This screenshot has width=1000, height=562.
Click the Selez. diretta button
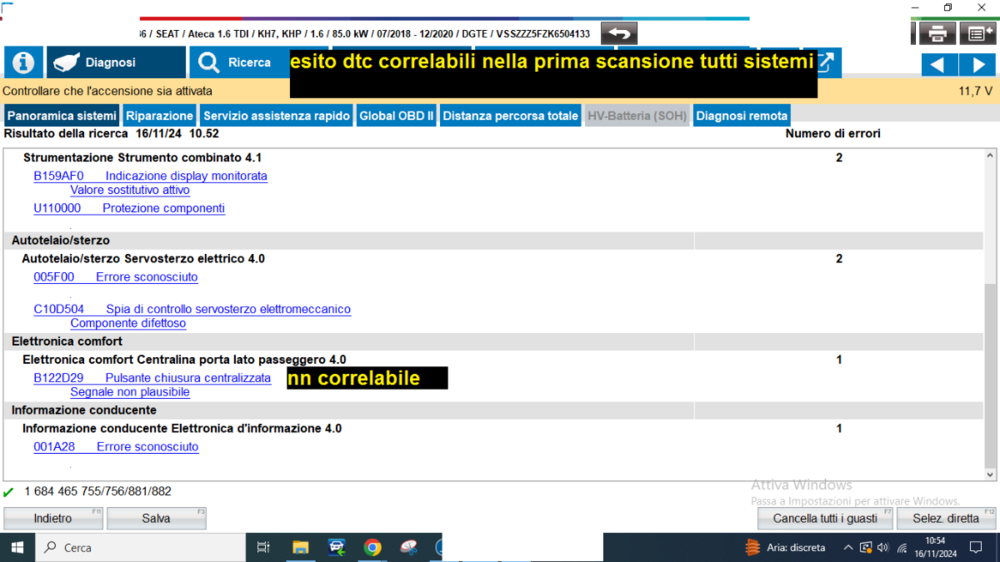(x=946, y=519)
